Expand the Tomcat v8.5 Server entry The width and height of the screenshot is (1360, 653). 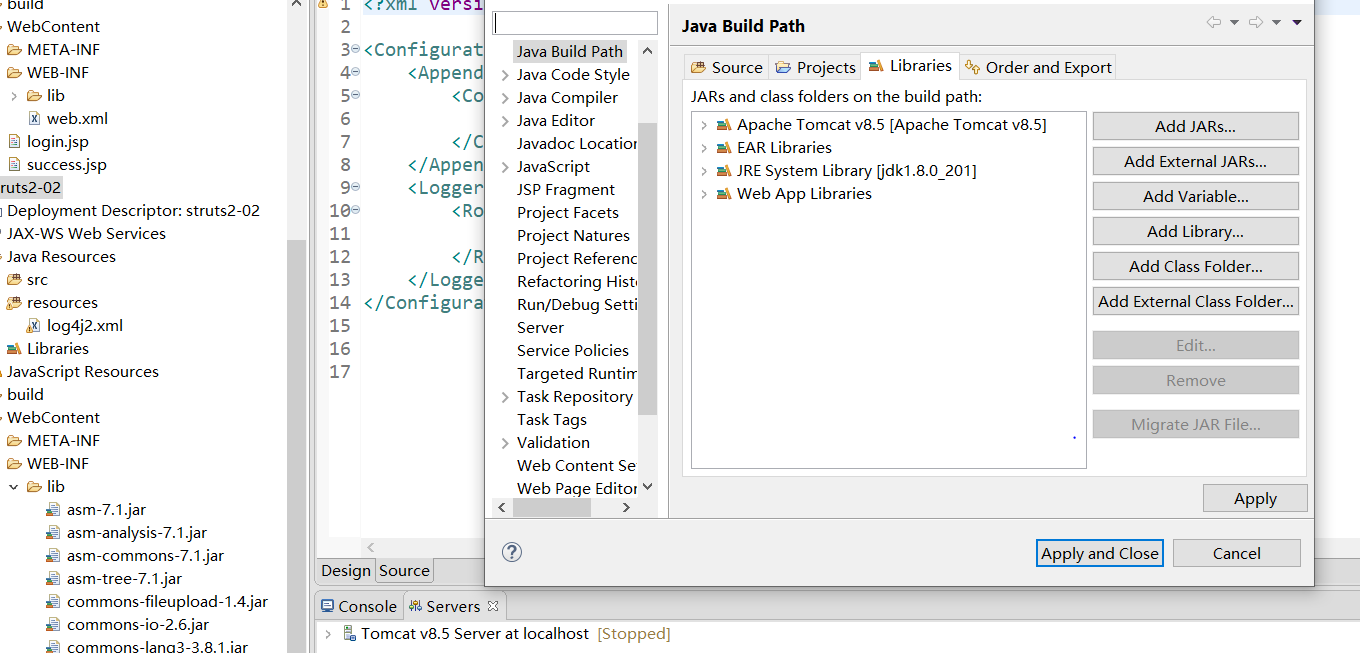tap(327, 633)
